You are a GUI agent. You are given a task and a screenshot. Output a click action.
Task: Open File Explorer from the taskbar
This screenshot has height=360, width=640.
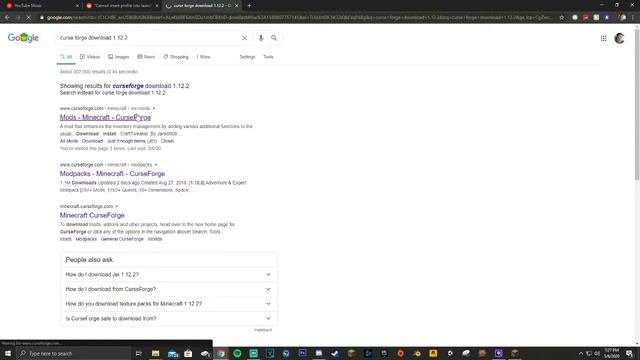(156, 353)
